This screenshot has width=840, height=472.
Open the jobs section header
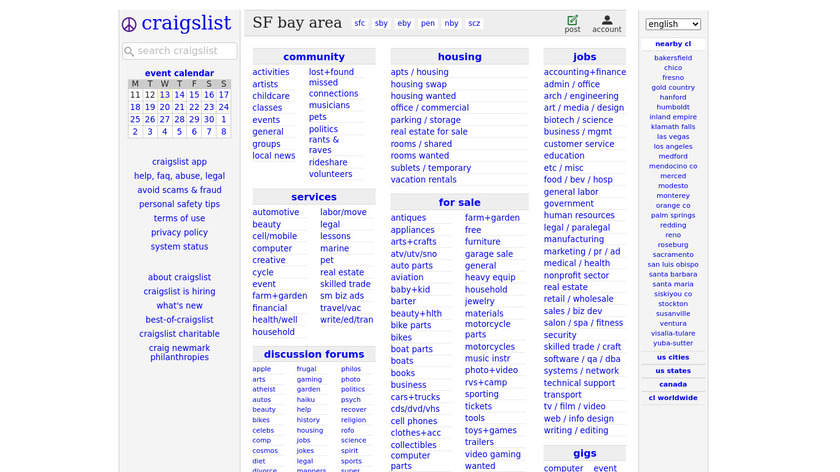pyautogui.click(x=584, y=57)
